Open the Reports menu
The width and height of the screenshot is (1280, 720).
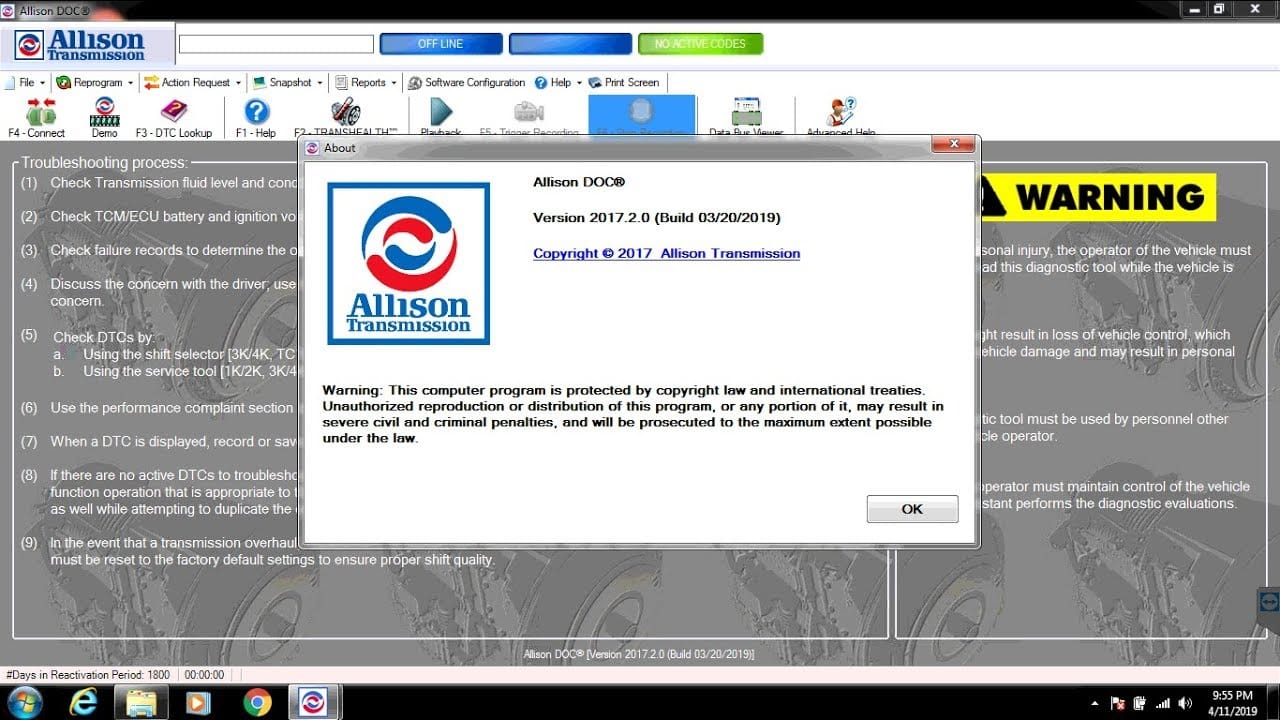(367, 82)
